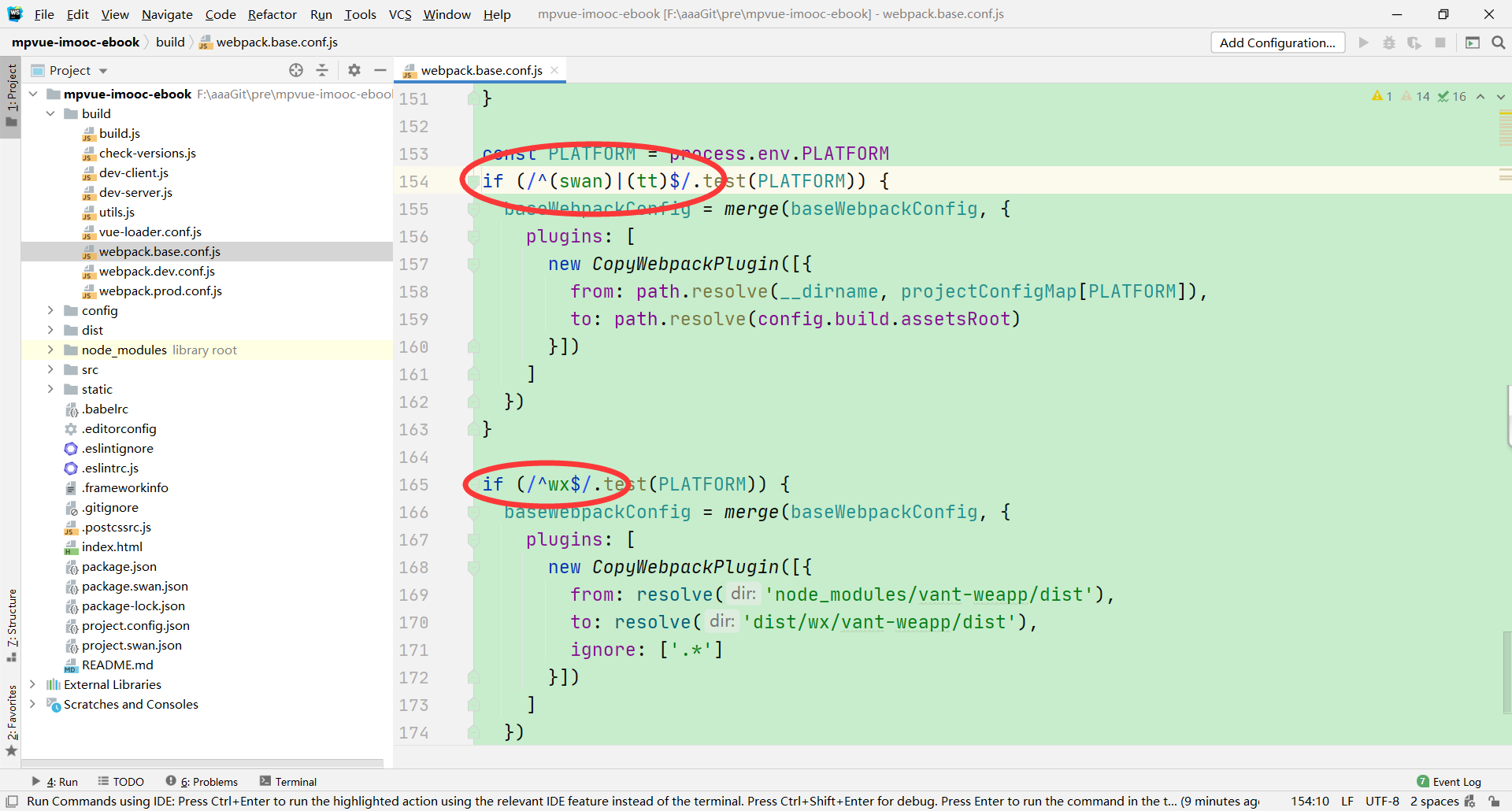This screenshot has height=811, width=1512.
Task: Select package.json in project tree
Action: (x=119, y=566)
